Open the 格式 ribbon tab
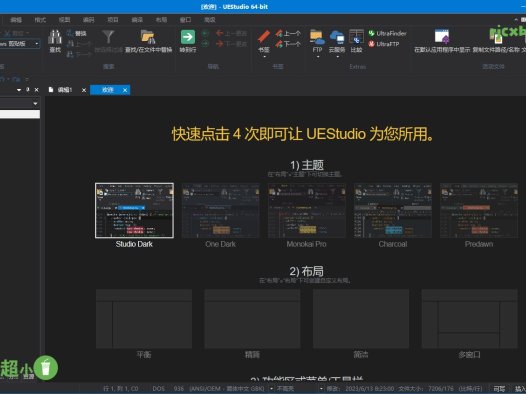526x394 pixels. coord(40,20)
